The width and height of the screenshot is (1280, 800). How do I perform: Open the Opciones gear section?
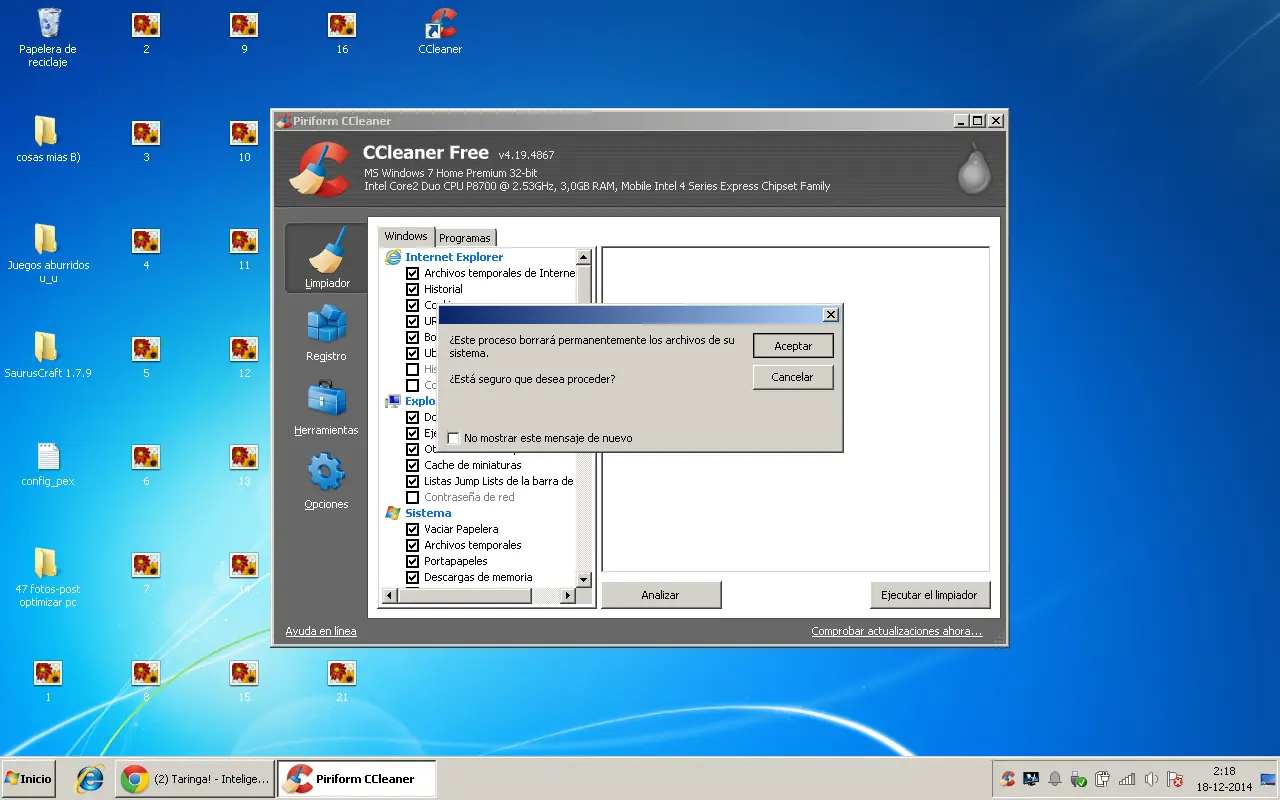click(326, 481)
